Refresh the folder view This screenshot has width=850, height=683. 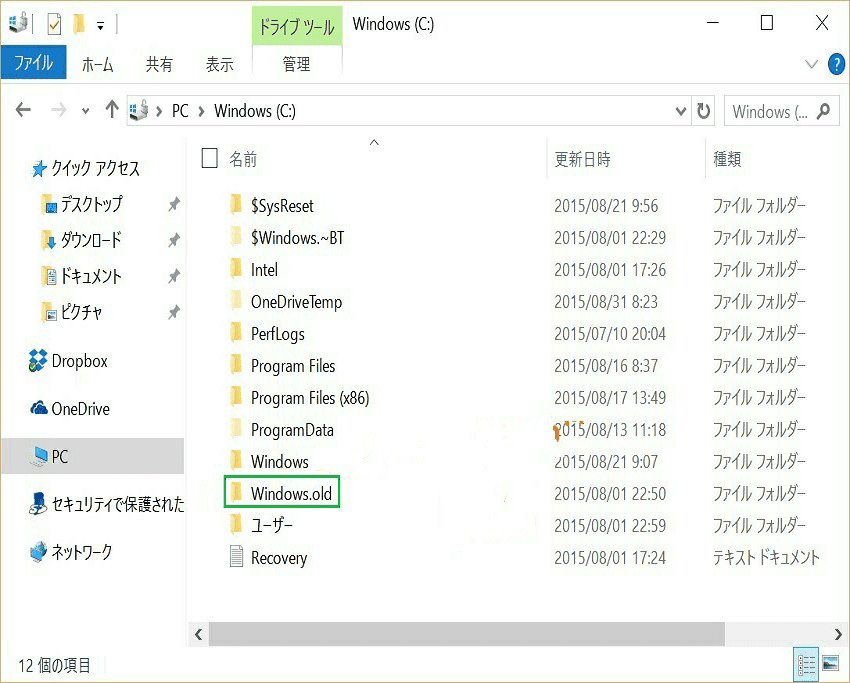coord(703,111)
